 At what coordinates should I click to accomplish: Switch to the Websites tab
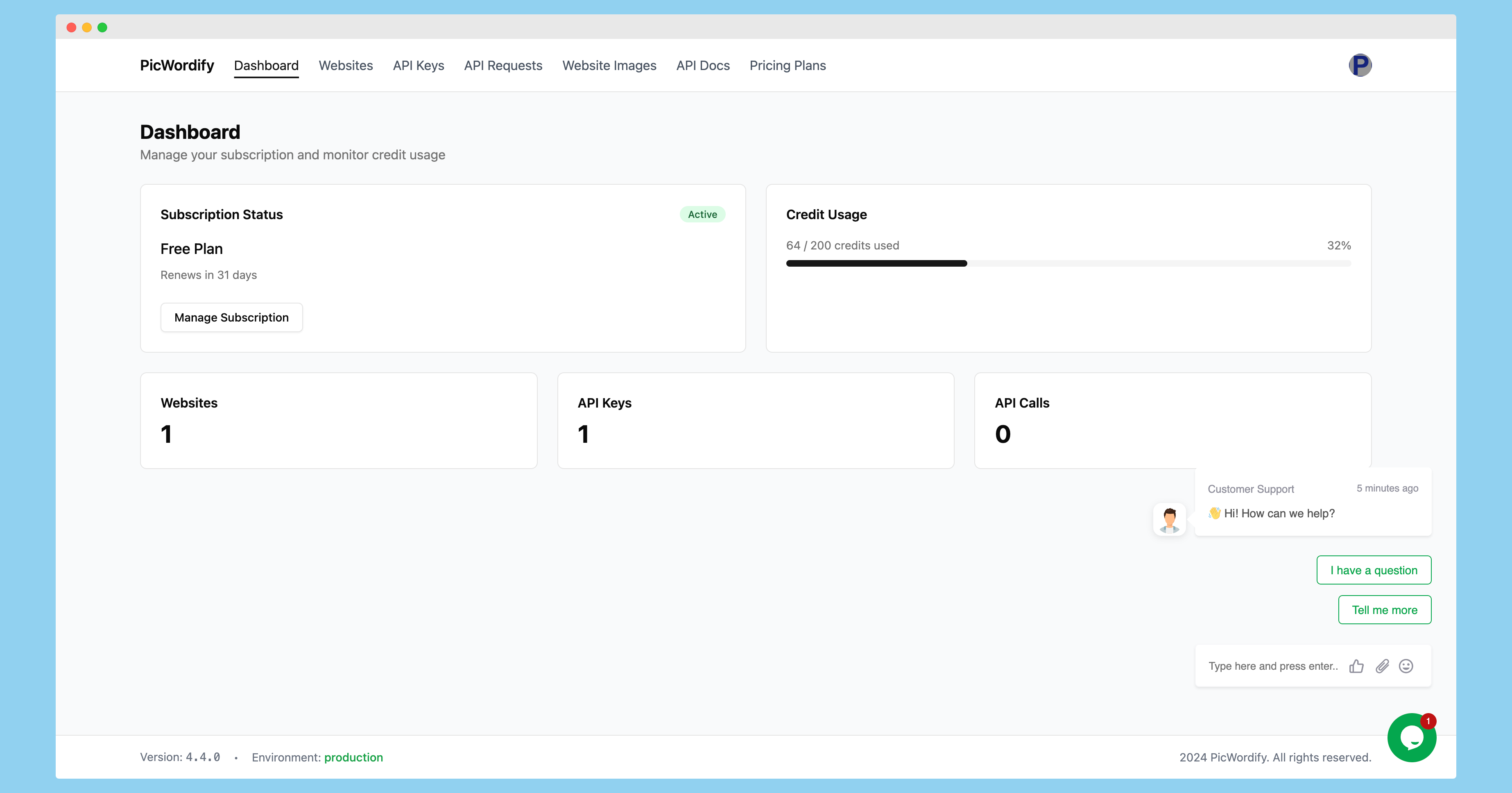click(346, 65)
